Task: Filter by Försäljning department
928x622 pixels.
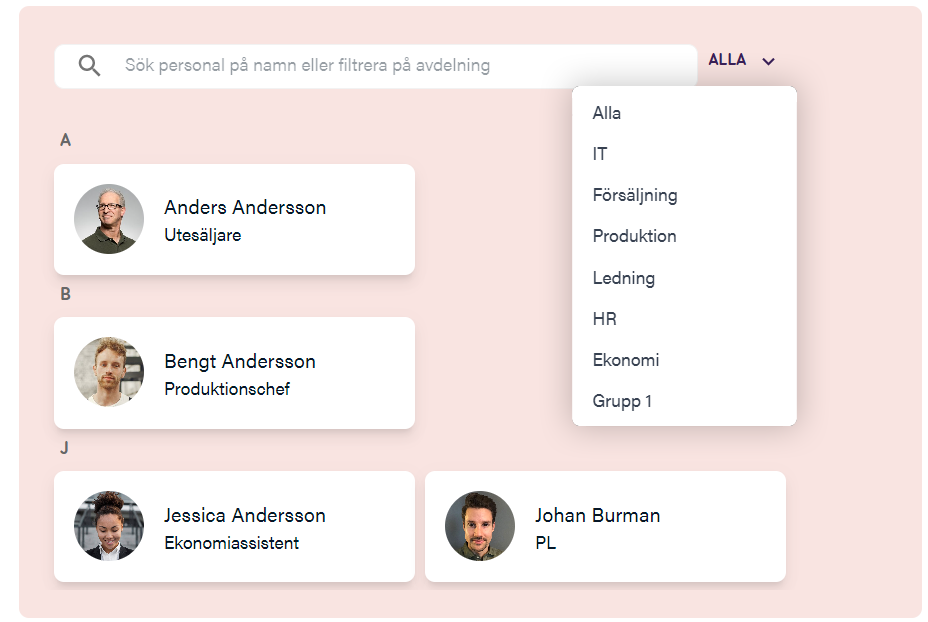Action: click(635, 195)
